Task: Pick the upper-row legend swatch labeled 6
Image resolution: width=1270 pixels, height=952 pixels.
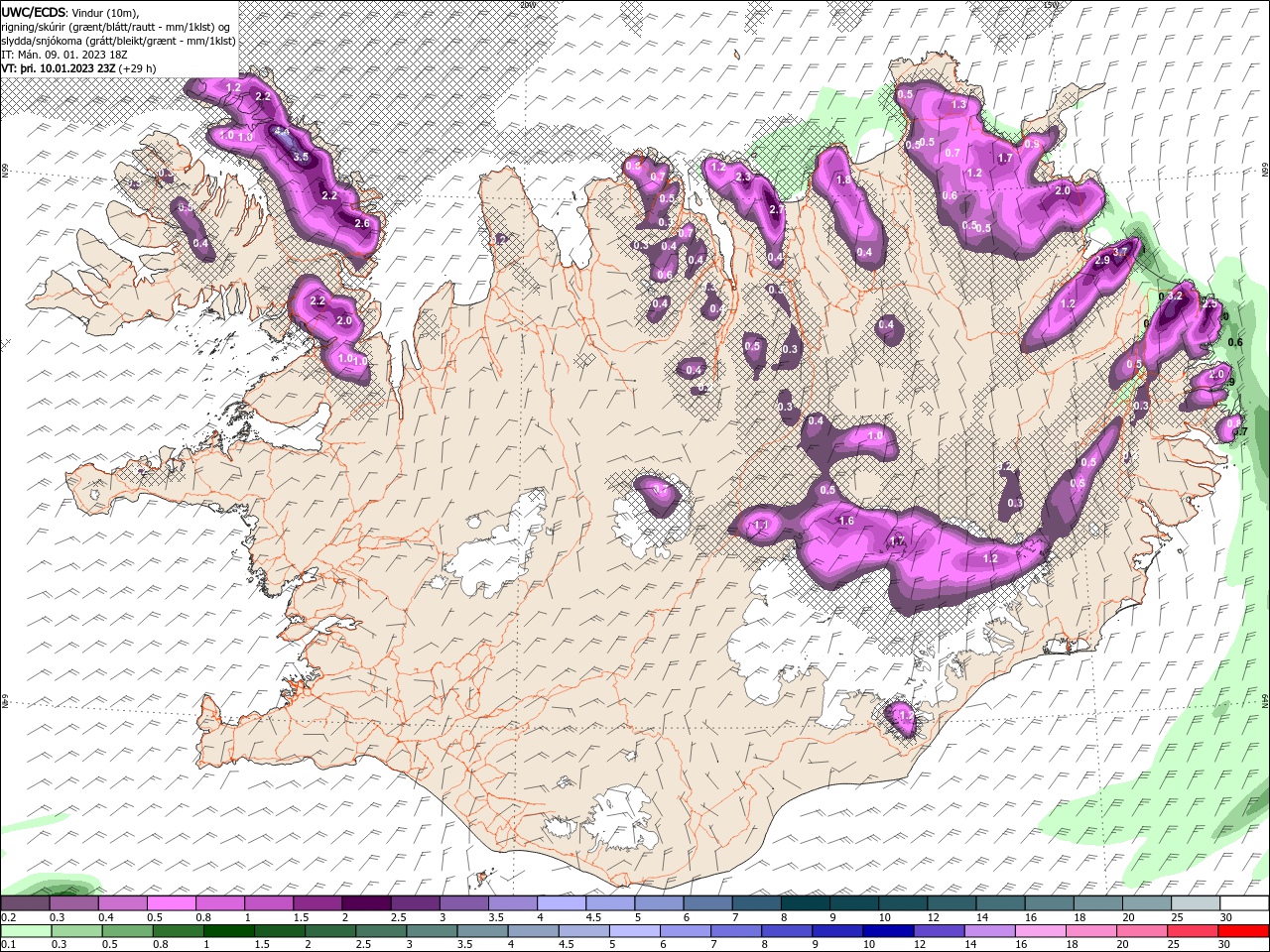Action: tap(707, 903)
